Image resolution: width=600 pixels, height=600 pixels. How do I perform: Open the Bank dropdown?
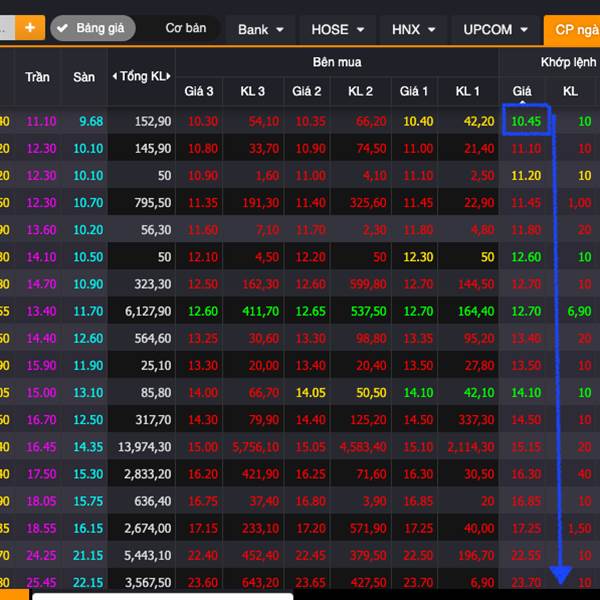tap(261, 29)
